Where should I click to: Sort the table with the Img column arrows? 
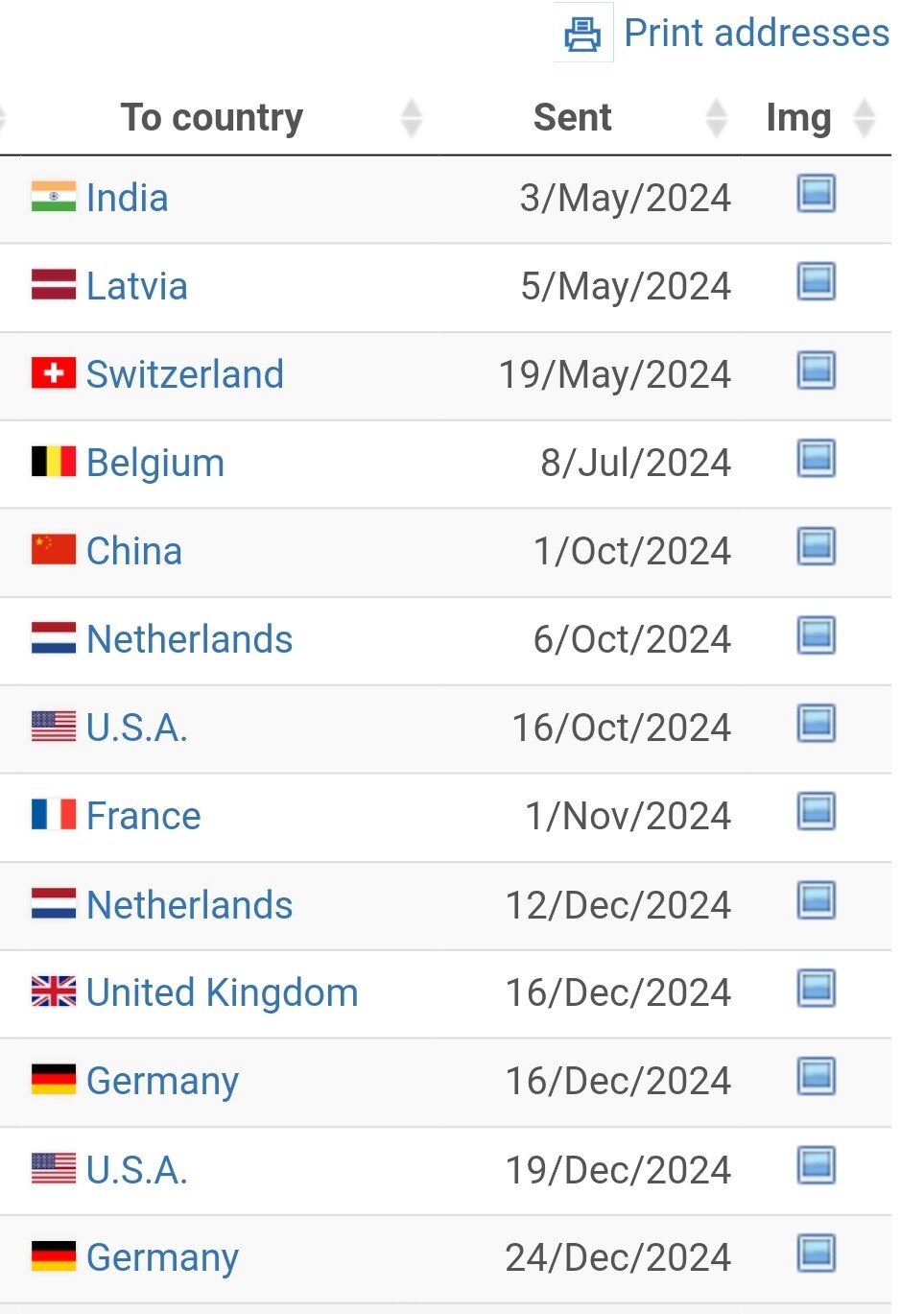[x=865, y=118]
